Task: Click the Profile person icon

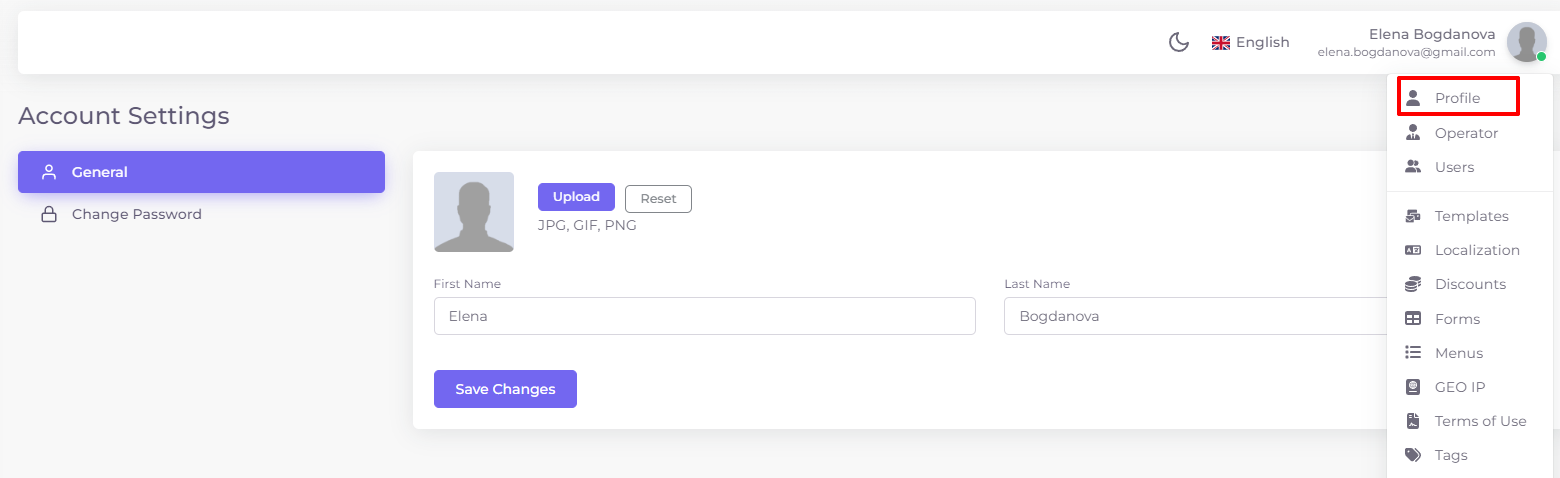Action: 1413,98
